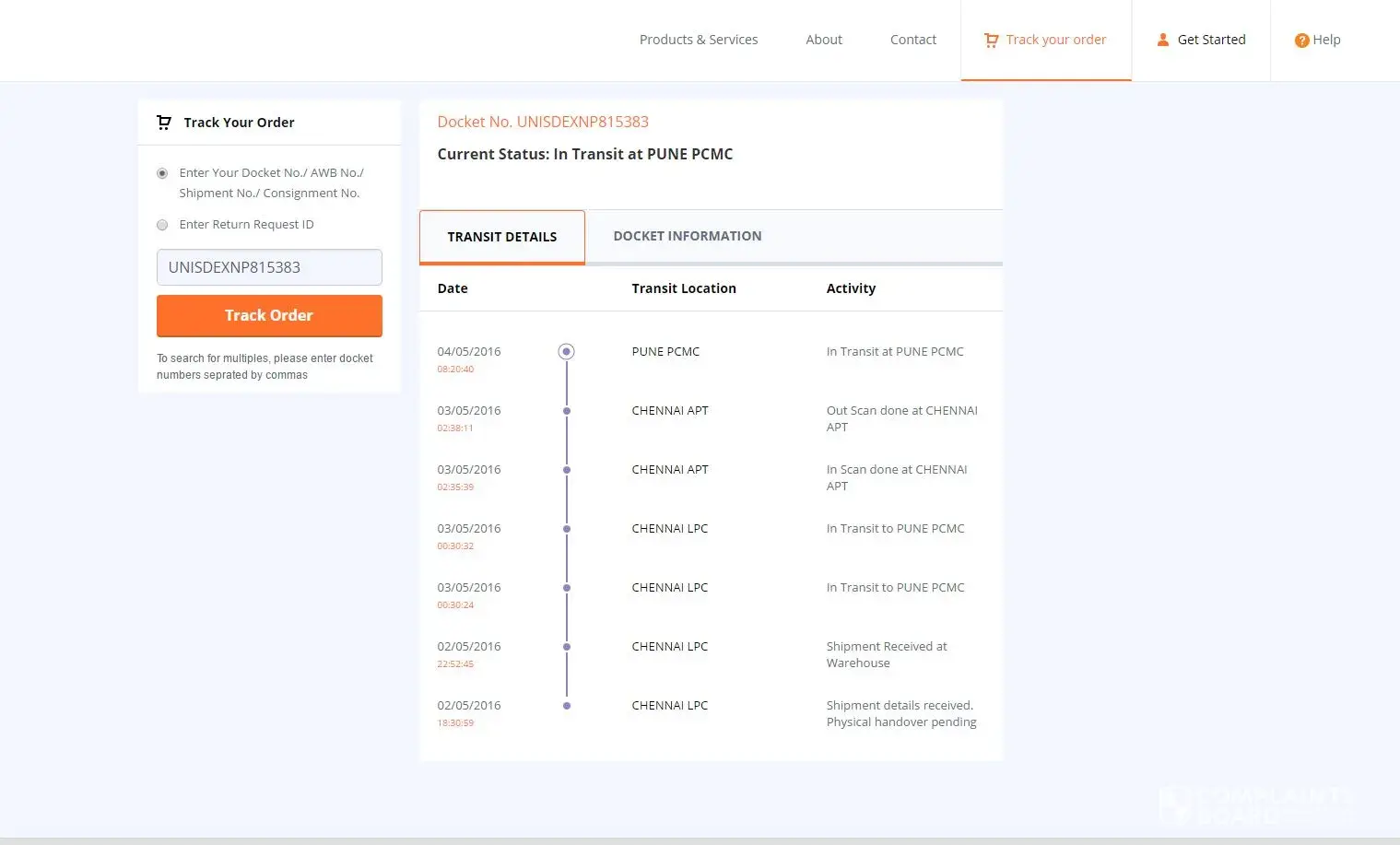This screenshot has height=845, width=1400.
Task: Click the person icon beside Get Started
Action: (x=1163, y=40)
